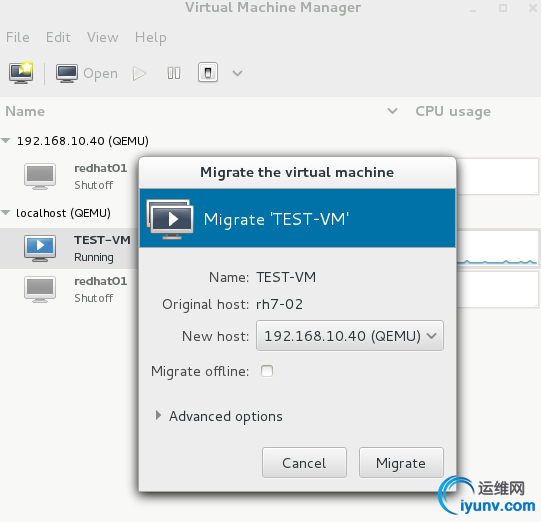Open the View menu
This screenshot has height=522, width=541.
pyautogui.click(x=102, y=37)
